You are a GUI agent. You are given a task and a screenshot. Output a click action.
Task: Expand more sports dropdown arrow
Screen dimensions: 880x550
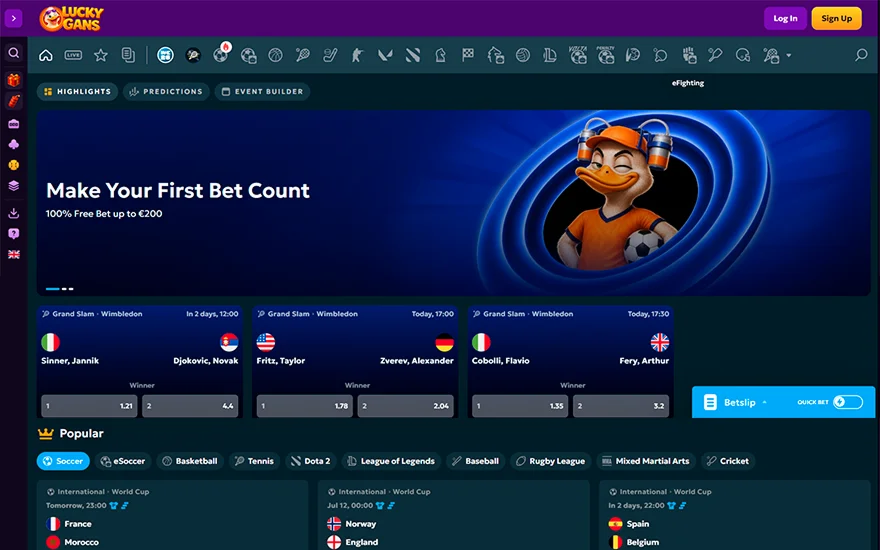(x=789, y=56)
